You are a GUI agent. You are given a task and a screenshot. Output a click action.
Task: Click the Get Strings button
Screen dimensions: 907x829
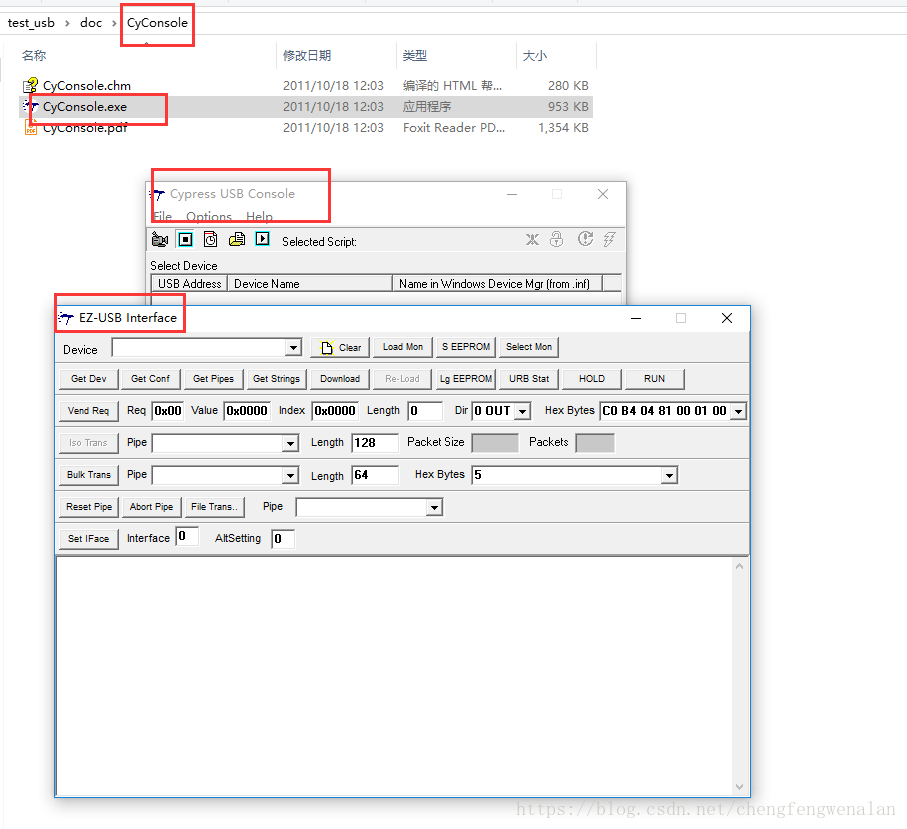(276, 379)
